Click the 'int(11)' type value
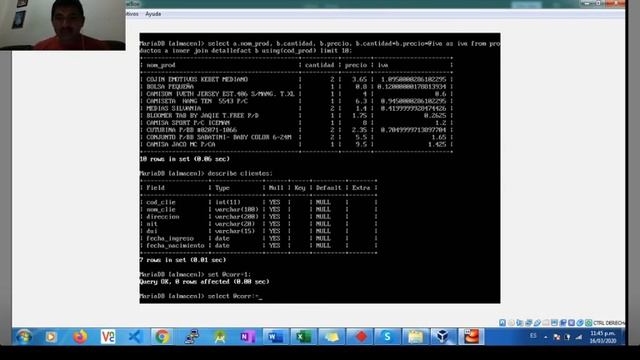 (x=228, y=202)
